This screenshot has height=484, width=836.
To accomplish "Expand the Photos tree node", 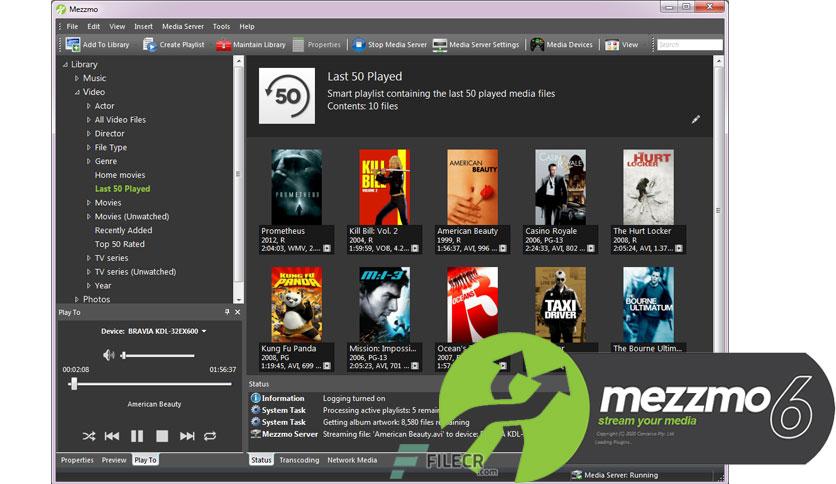I will point(77,299).
